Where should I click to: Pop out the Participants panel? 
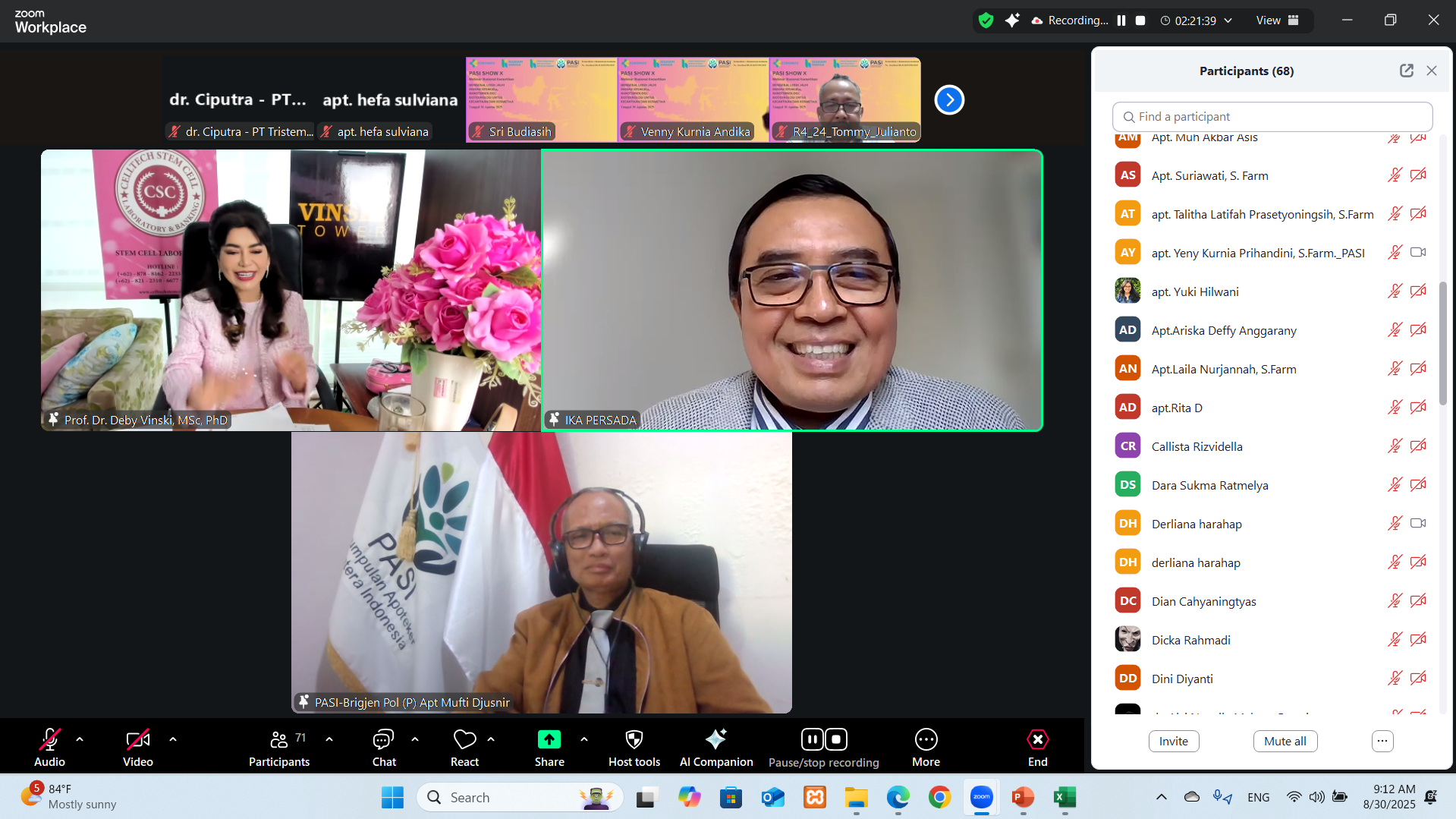[1406, 71]
